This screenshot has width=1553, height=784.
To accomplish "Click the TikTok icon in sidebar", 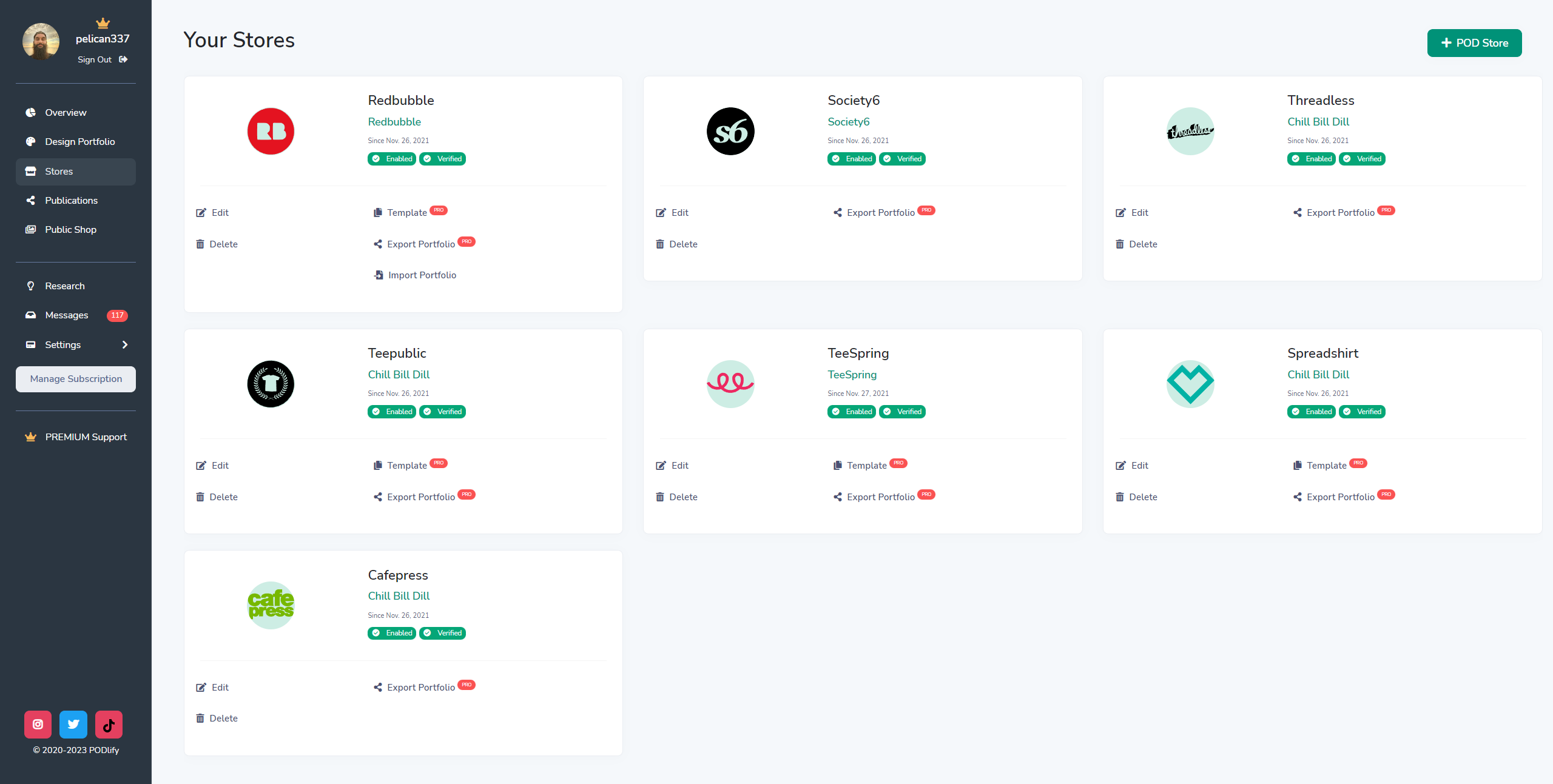I will 109,725.
